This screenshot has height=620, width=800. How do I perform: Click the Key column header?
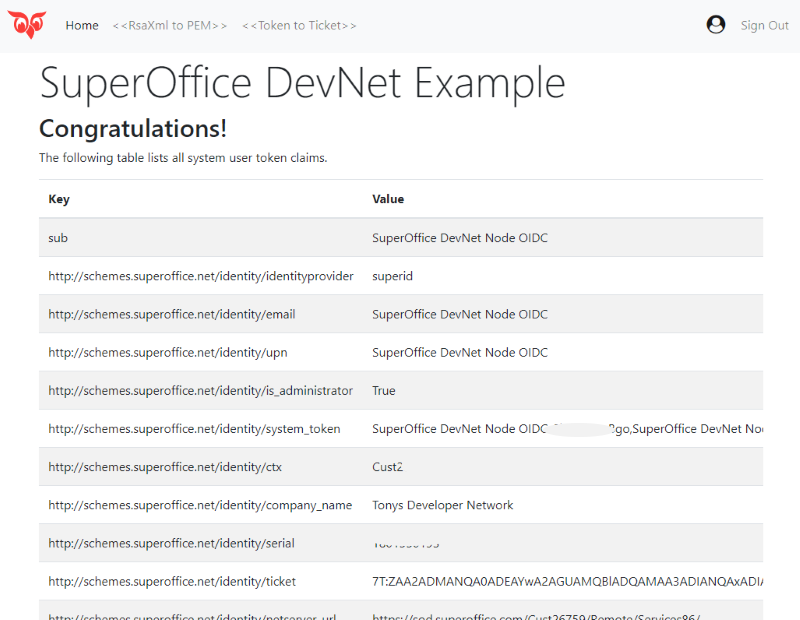59,199
